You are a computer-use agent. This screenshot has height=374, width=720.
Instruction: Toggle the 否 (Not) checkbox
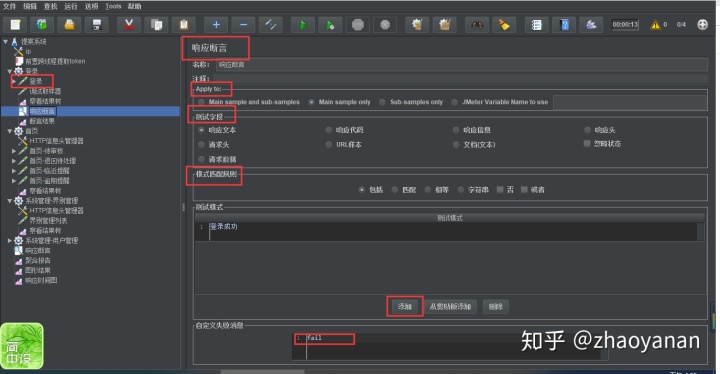click(x=500, y=189)
